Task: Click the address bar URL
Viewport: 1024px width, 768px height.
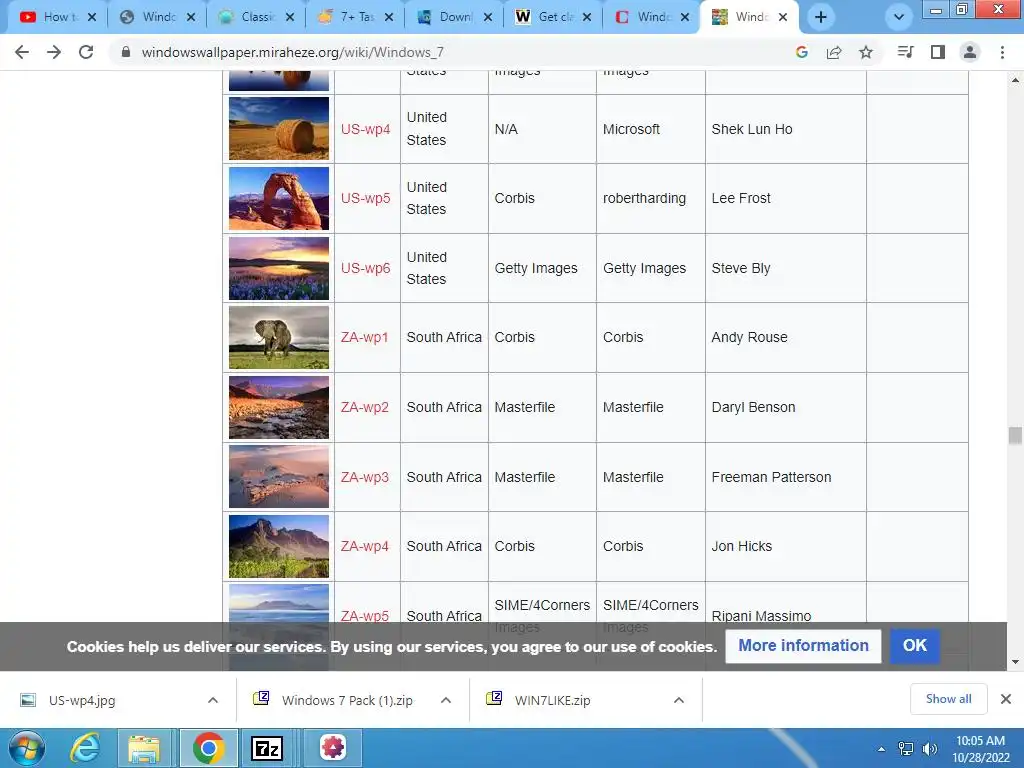Action: coord(293,52)
